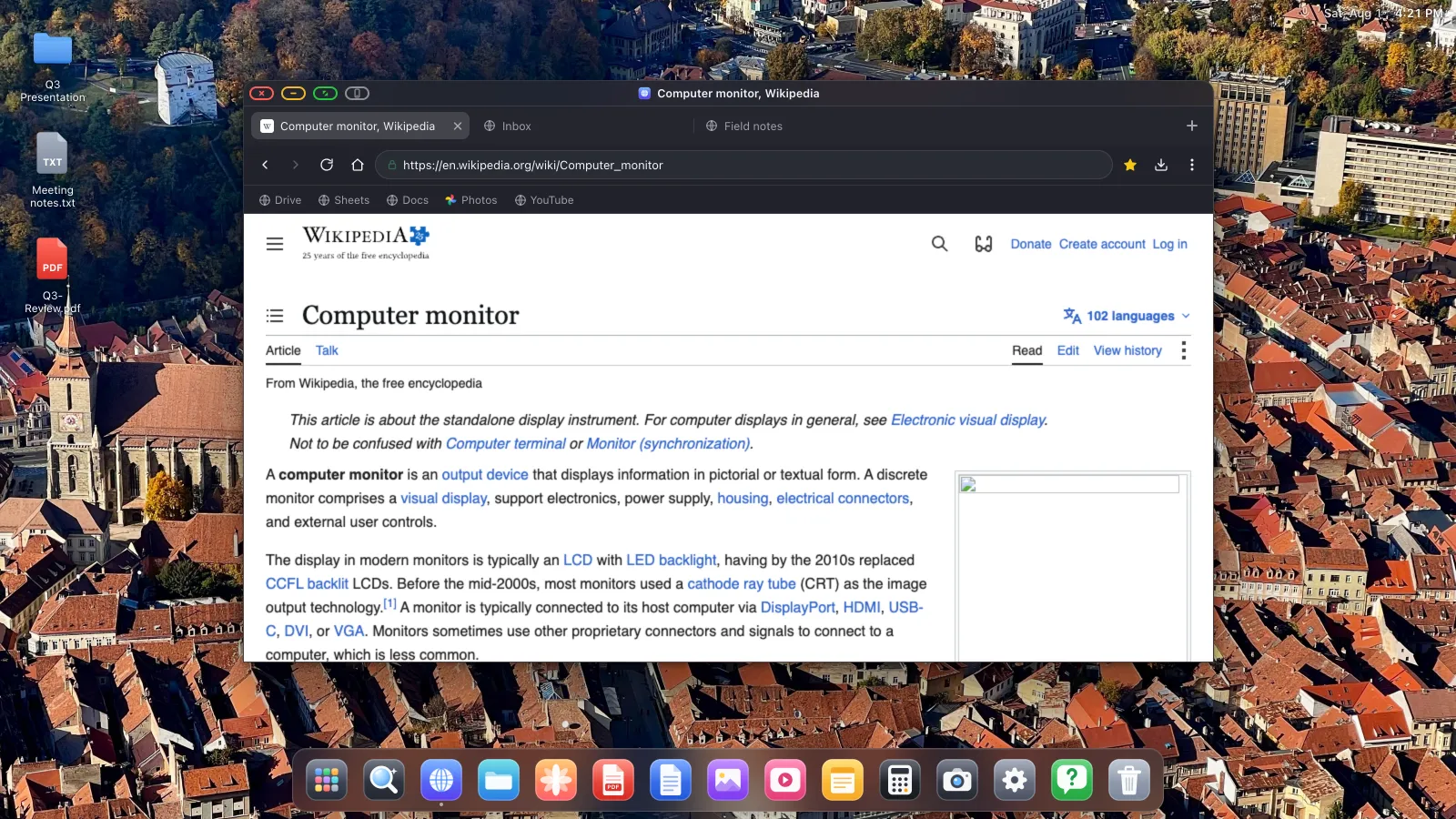Image resolution: width=1456 pixels, height=819 pixels.
Task: Select the Read view tab
Action: [1027, 350]
